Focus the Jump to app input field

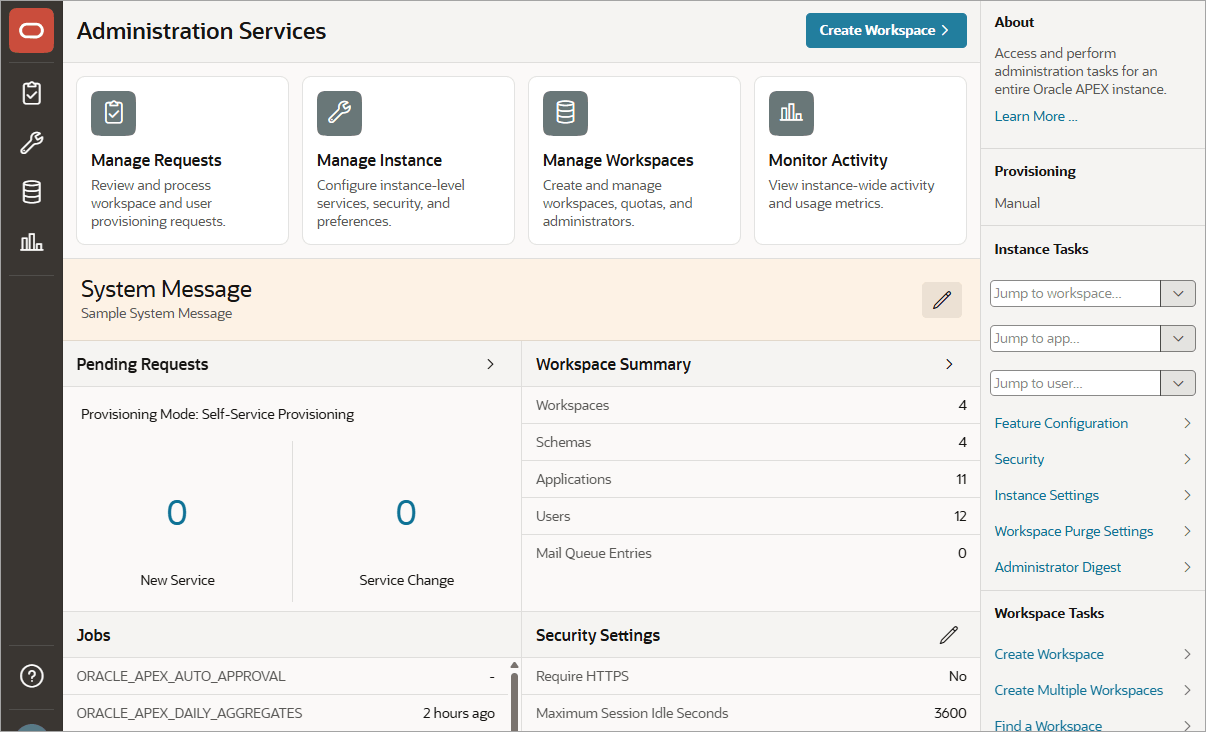(1075, 338)
